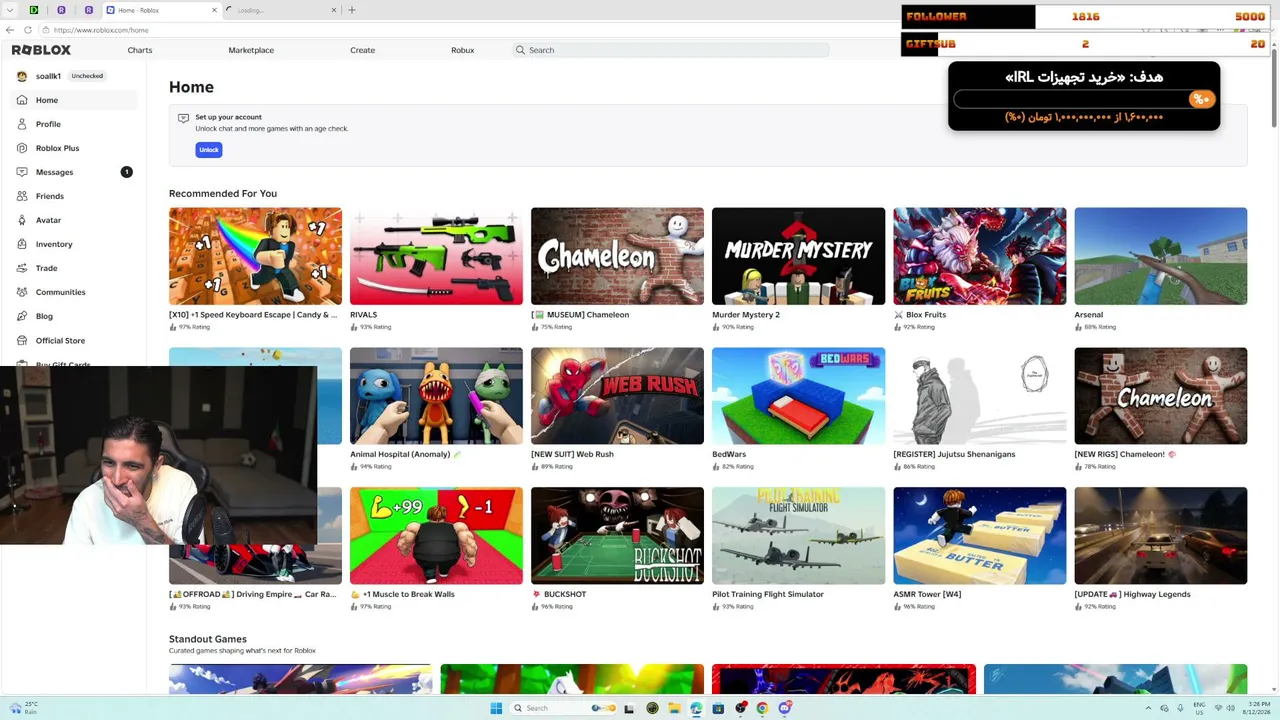Open the Jujutsu Shenanigans thumbnail
The image size is (1280, 720).
pos(979,396)
